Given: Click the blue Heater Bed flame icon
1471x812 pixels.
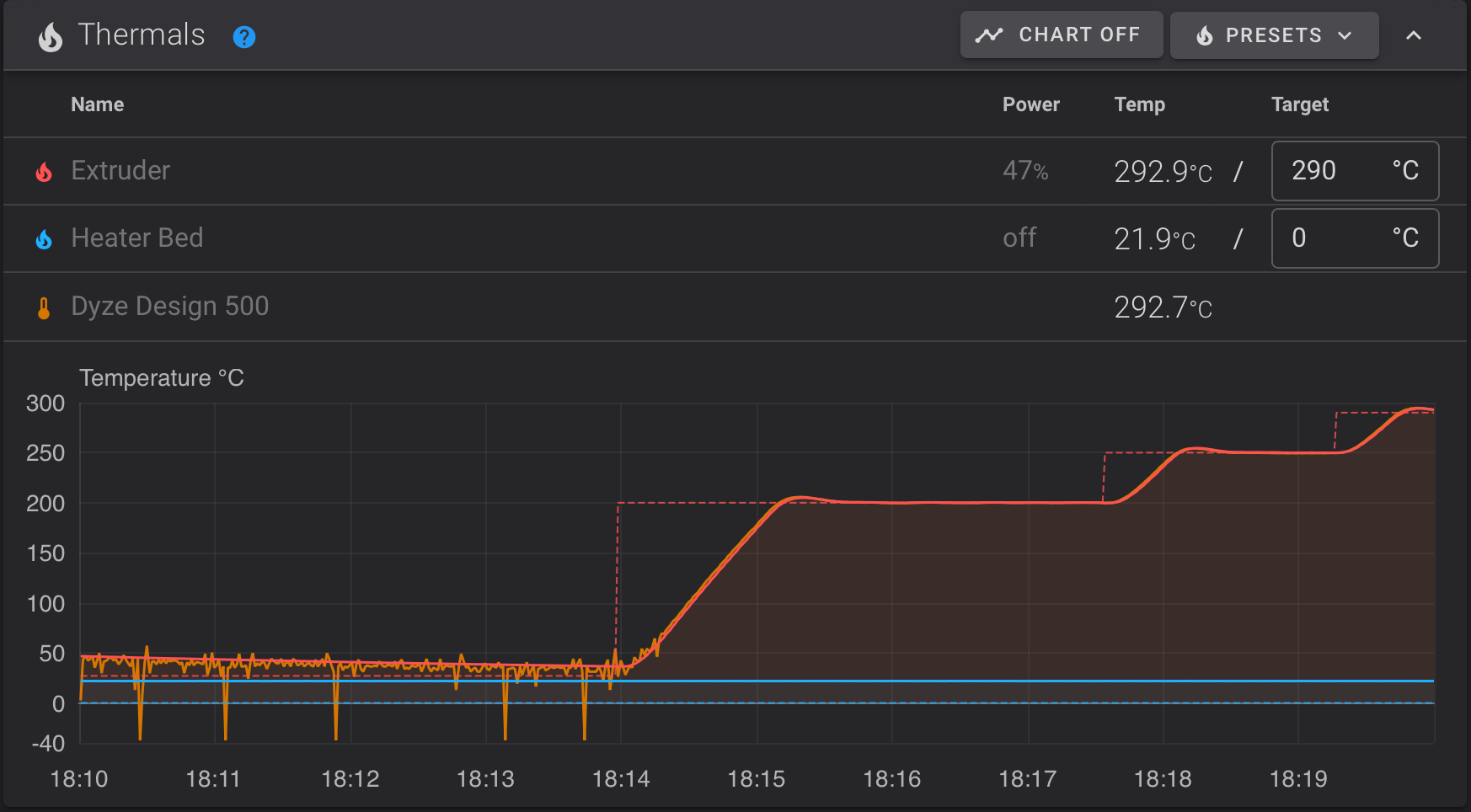Looking at the screenshot, I should 44,239.
